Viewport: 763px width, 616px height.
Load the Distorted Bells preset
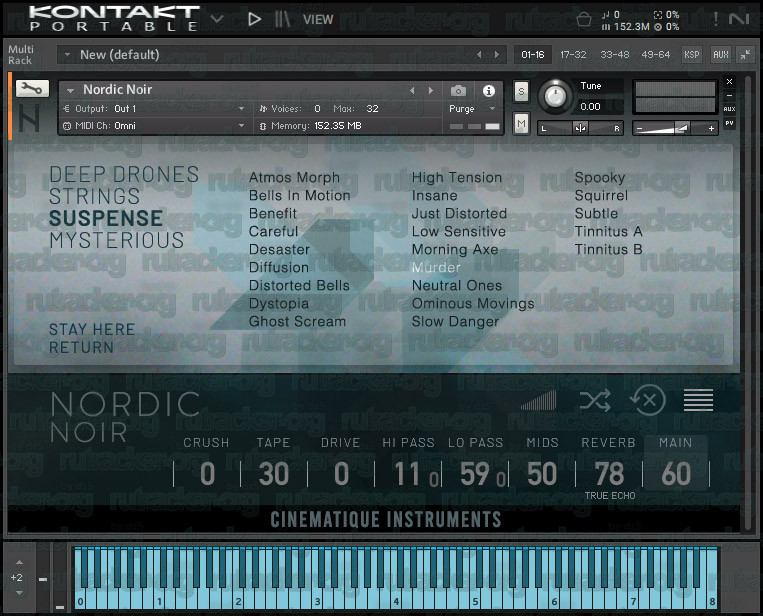pos(299,286)
